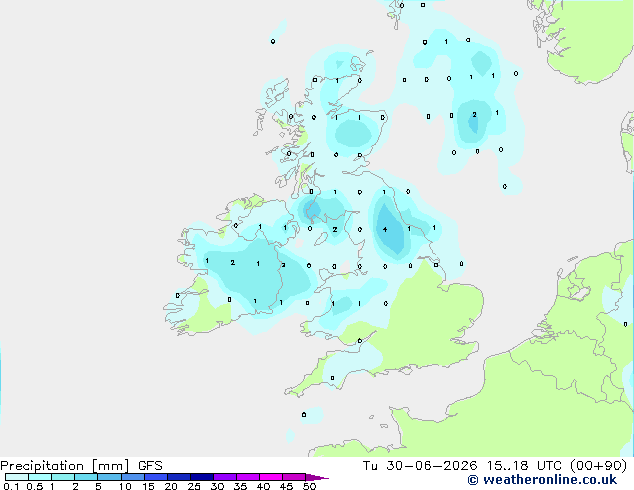The height and width of the screenshot is (490, 634).
Task: Select the legend swatch between 5 and 10
Action: pyautogui.click(x=109, y=477)
